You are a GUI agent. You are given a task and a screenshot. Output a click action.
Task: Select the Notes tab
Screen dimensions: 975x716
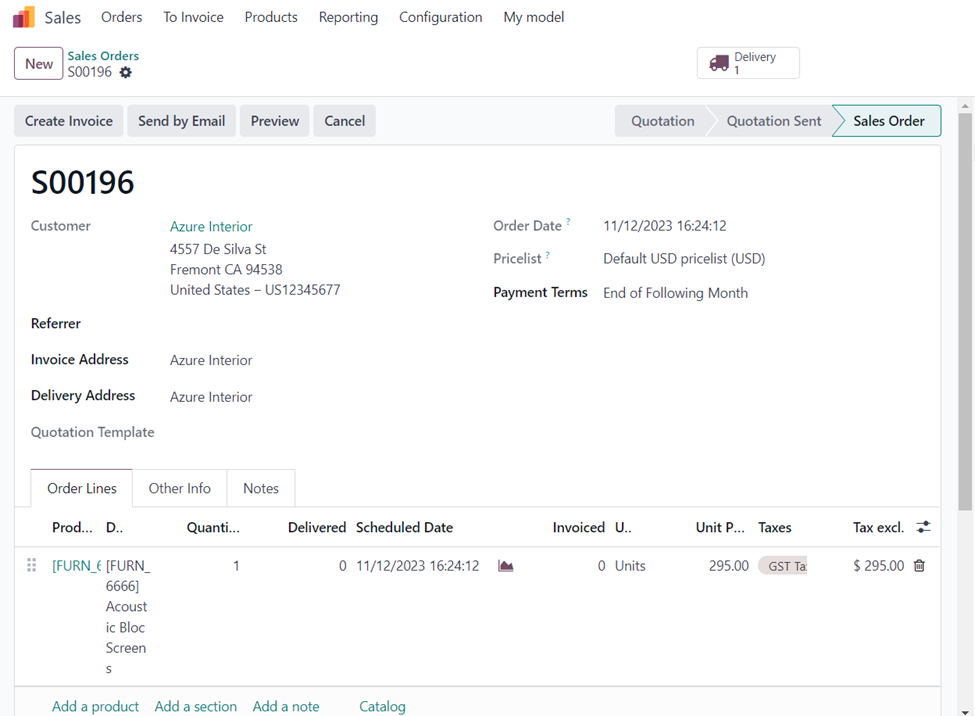261,488
